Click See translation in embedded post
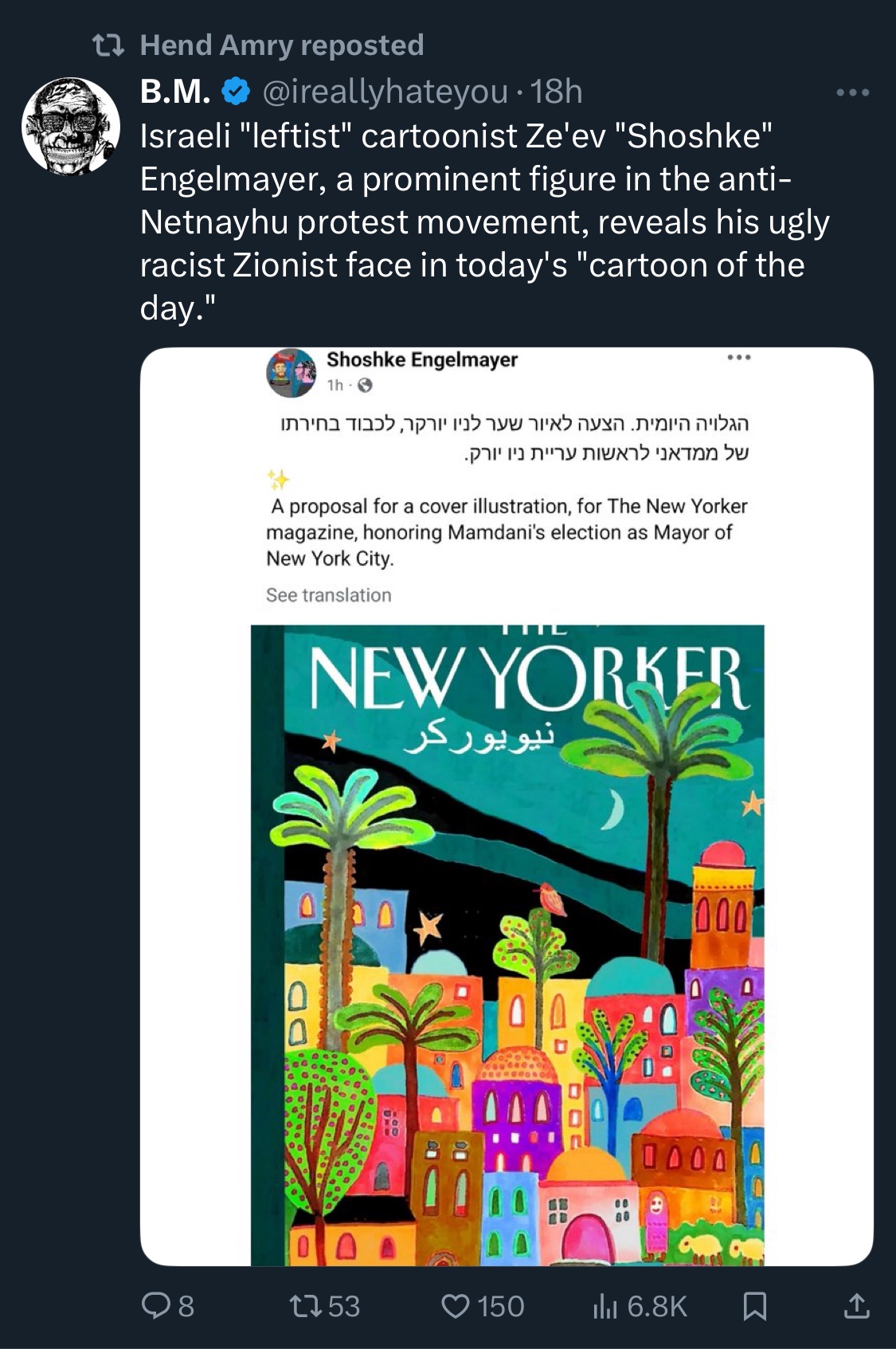This screenshot has height=1349, width=896. pyautogui.click(x=328, y=595)
